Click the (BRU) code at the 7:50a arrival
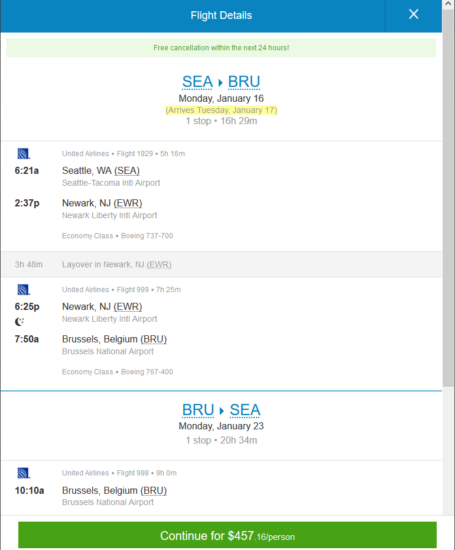The width and height of the screenshot is (455, 550). (x=153, y=340)
